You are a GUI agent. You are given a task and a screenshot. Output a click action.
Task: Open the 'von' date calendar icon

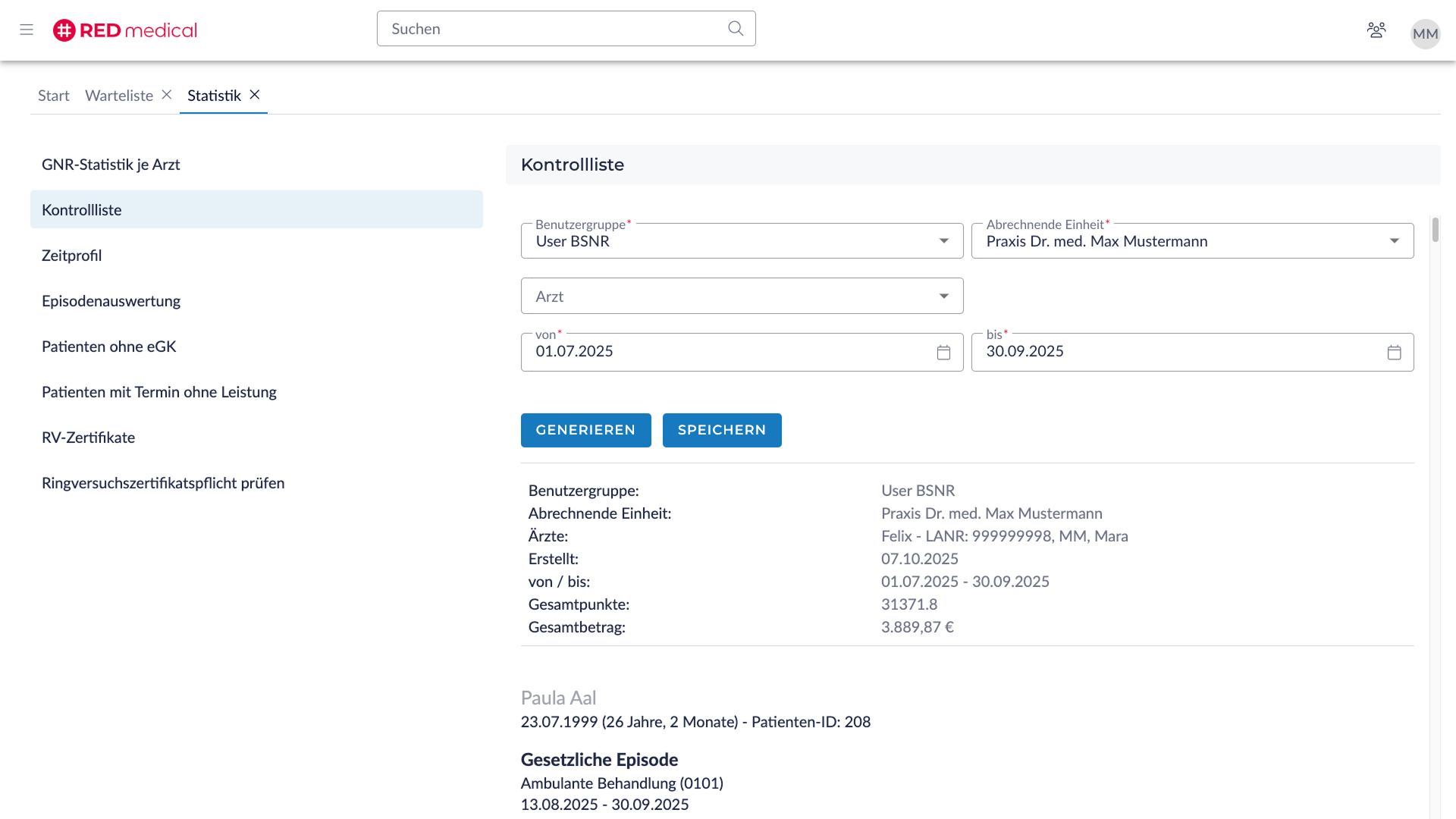(x=943, y=353)
